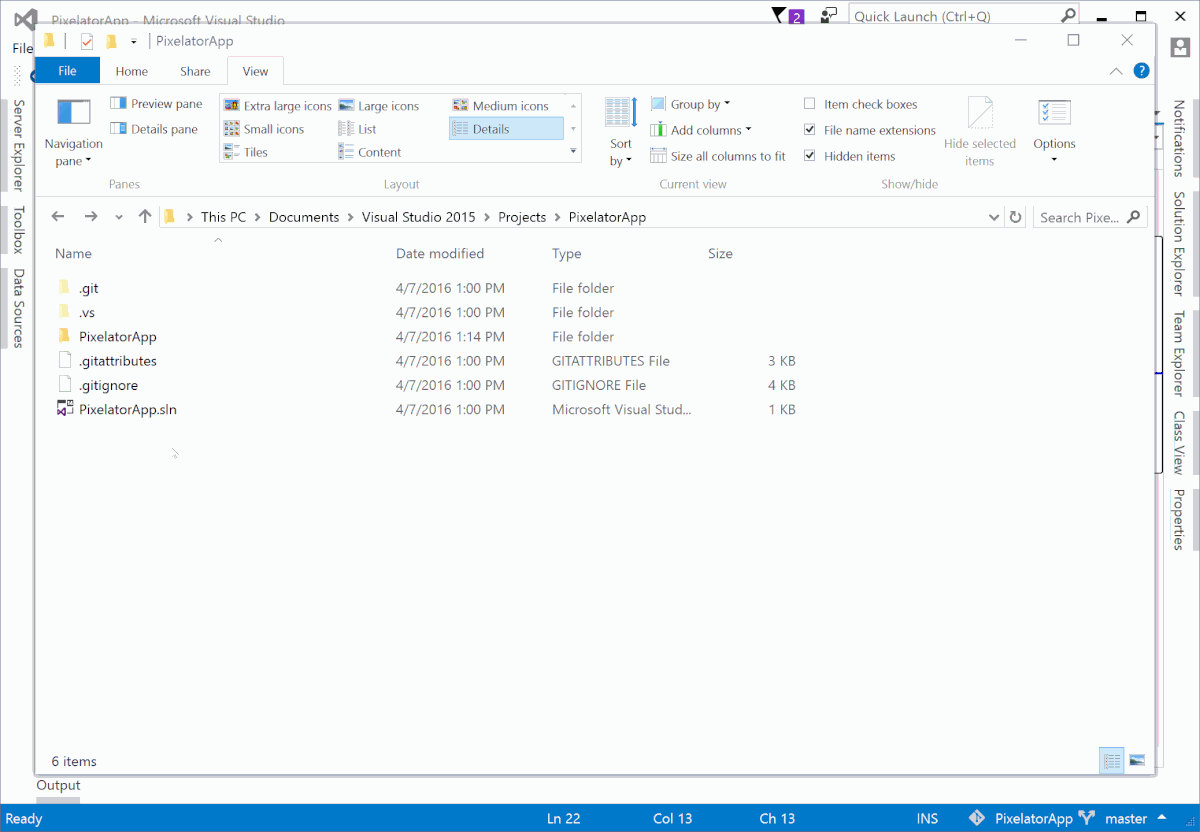Click Hide selected items button
Viewport: 1200px width, 832px height.
(x=980, y=132)
